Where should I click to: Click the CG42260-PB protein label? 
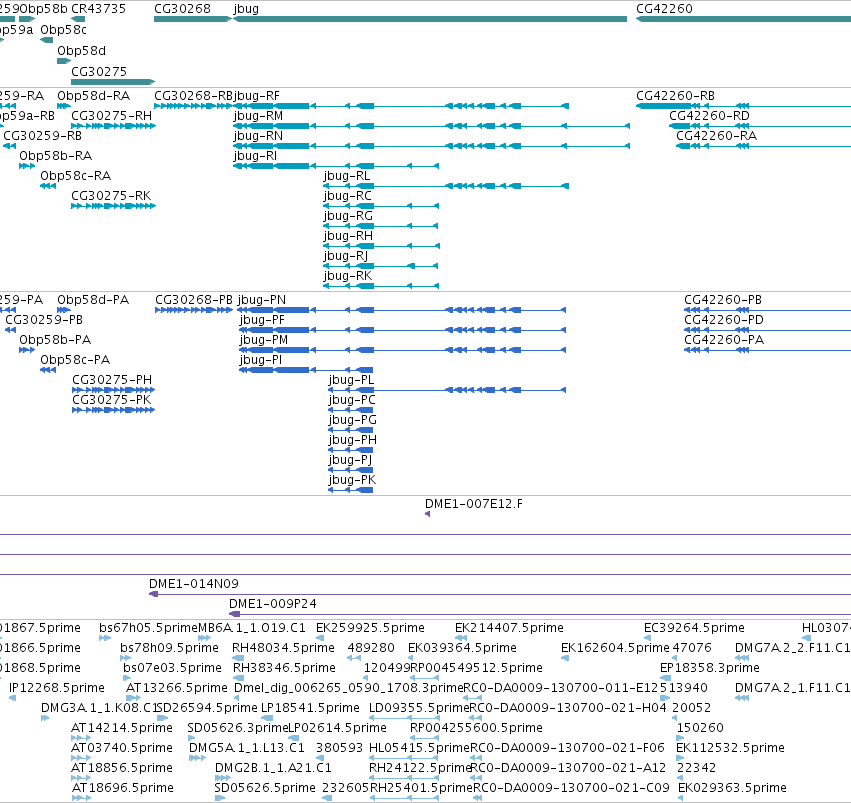coord(723,300)
